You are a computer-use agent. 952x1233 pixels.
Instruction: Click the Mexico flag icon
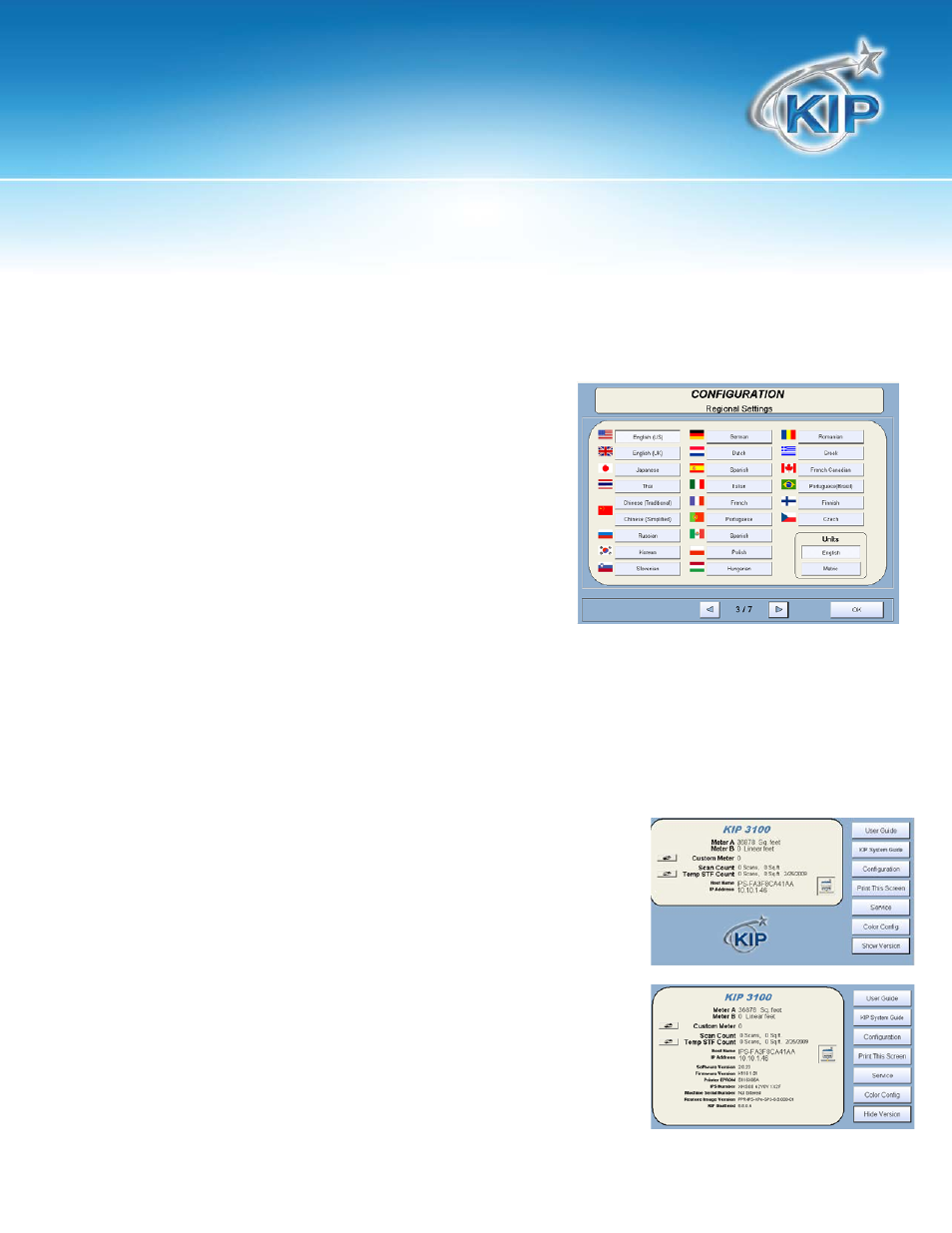click(697, 534)
